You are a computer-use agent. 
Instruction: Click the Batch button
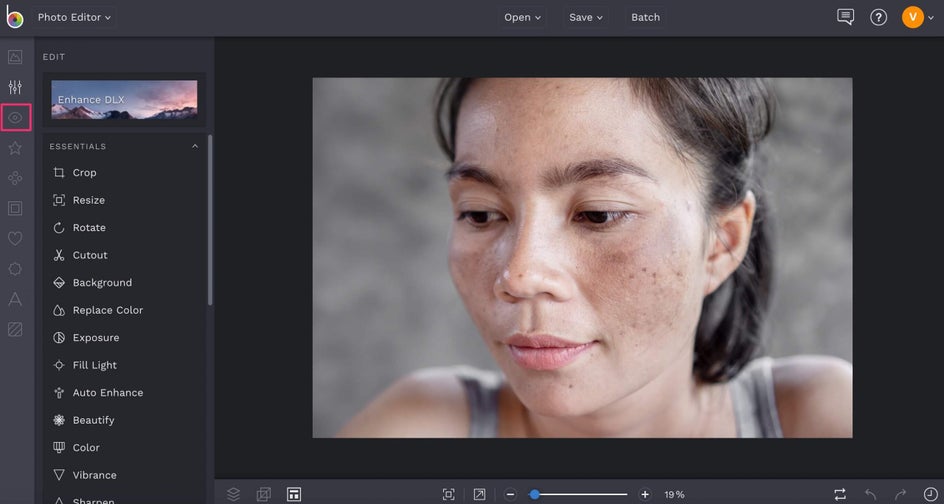click(x=645, y=17)
